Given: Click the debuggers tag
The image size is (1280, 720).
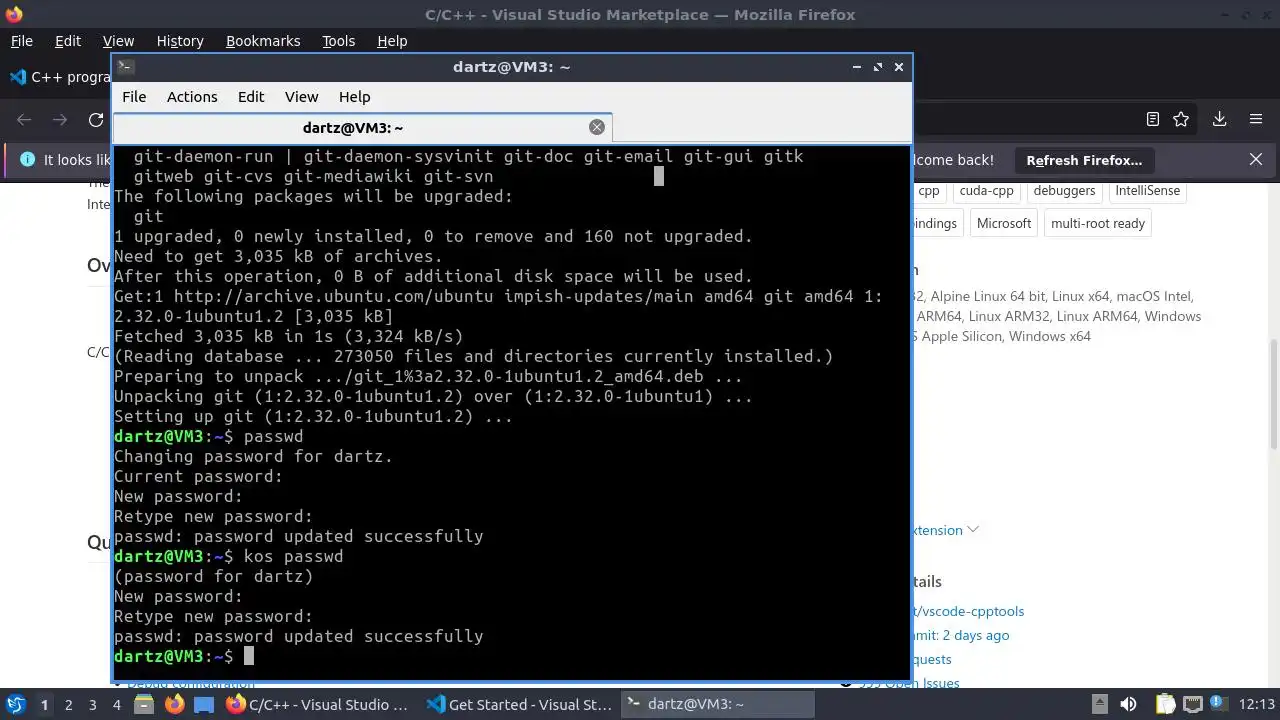Looking at the screenshot, I should (x=1064, y=191).
